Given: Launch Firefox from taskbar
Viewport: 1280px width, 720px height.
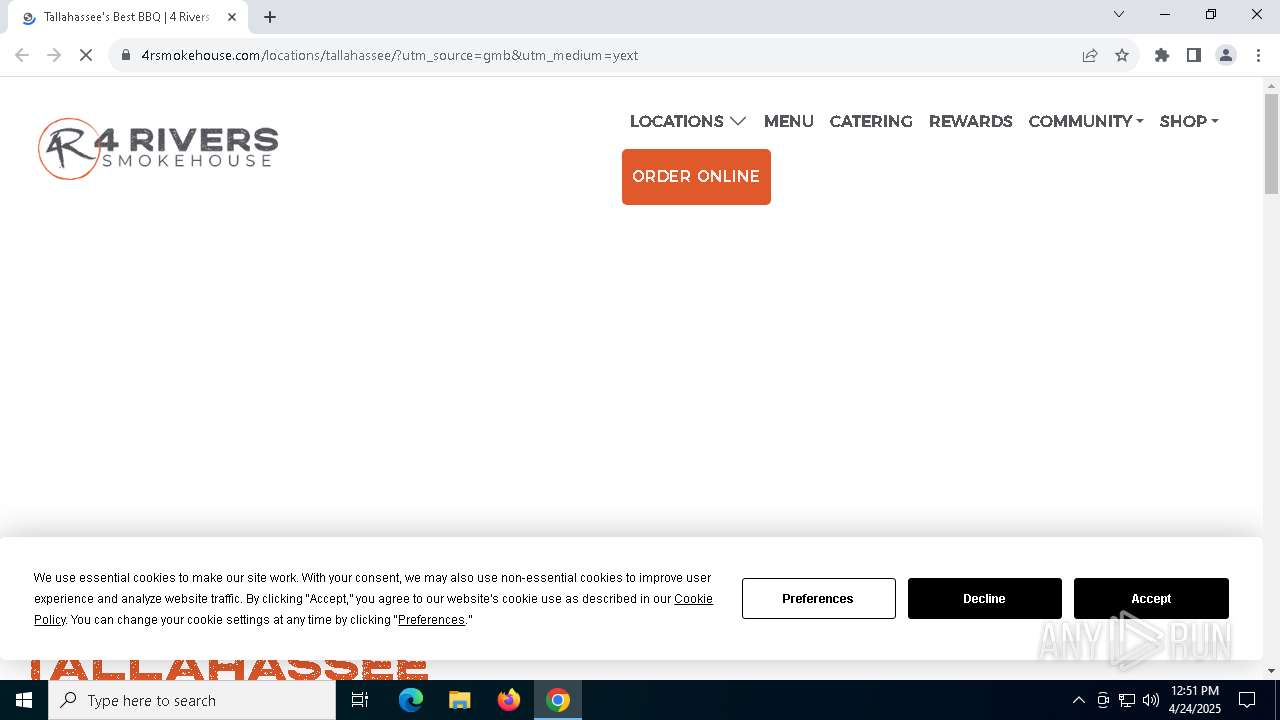Looking at the screenshot, I should [x=509, y=700].
